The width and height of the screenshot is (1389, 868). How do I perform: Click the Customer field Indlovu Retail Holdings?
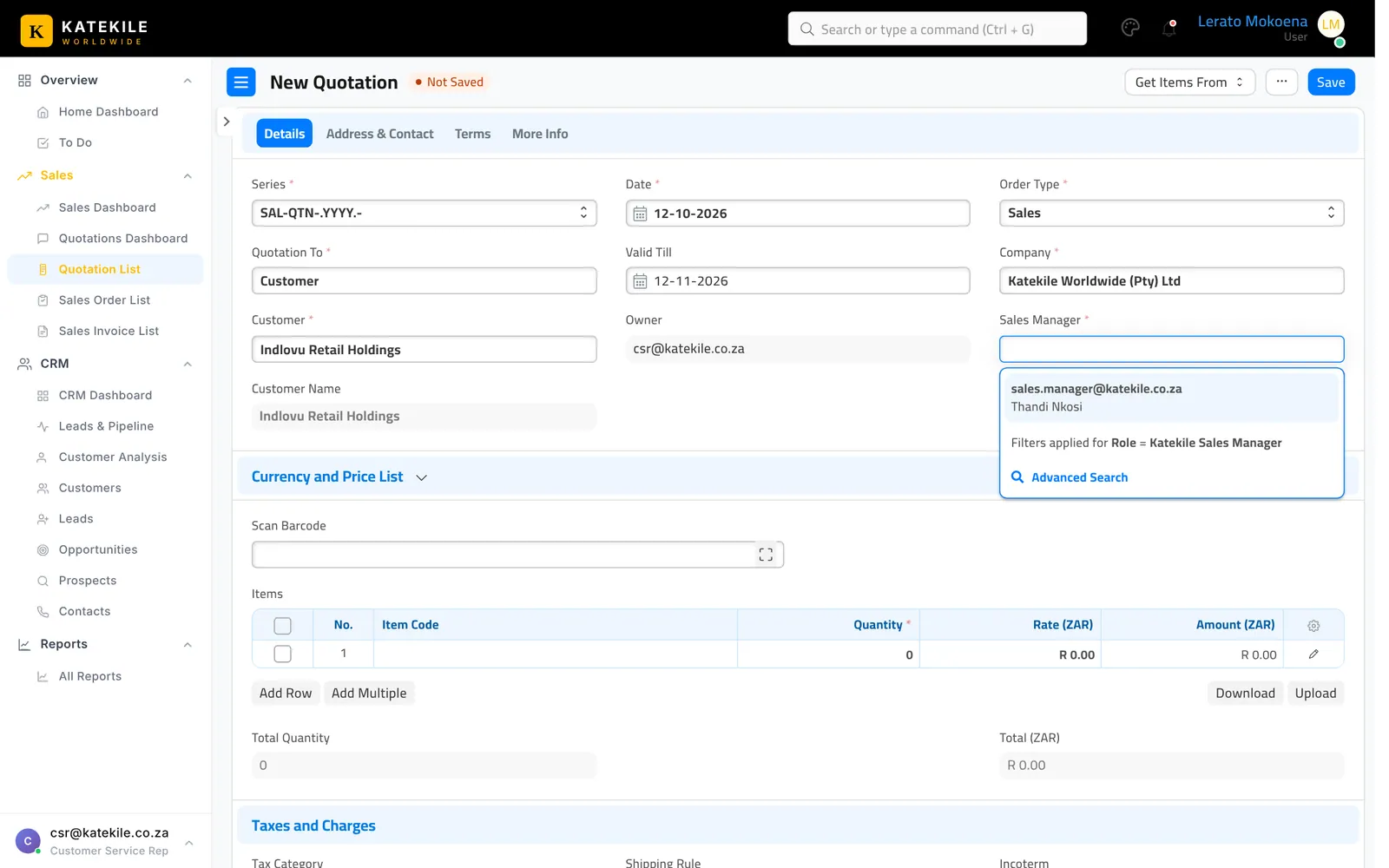coord(424,350)
